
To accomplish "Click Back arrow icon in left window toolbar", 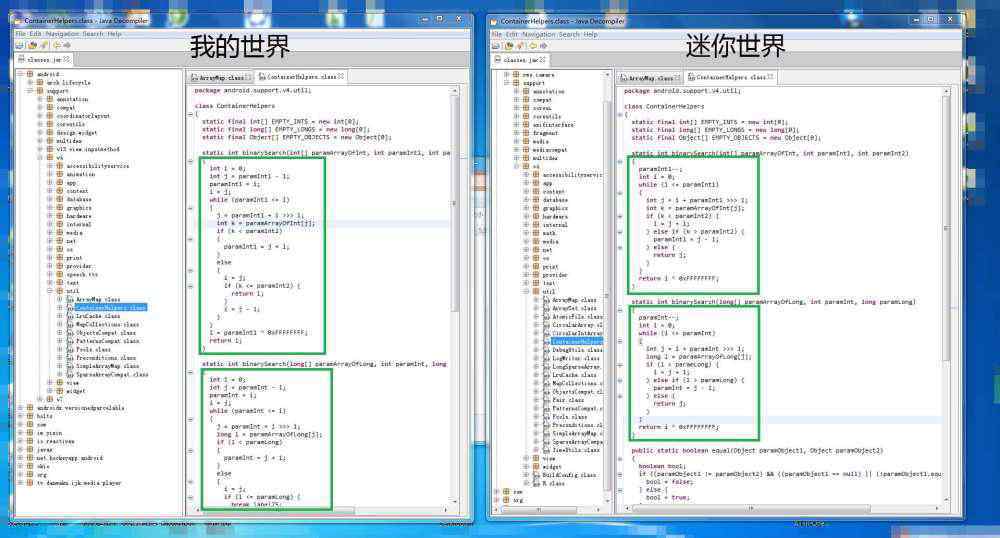I will tap(57, 45).
